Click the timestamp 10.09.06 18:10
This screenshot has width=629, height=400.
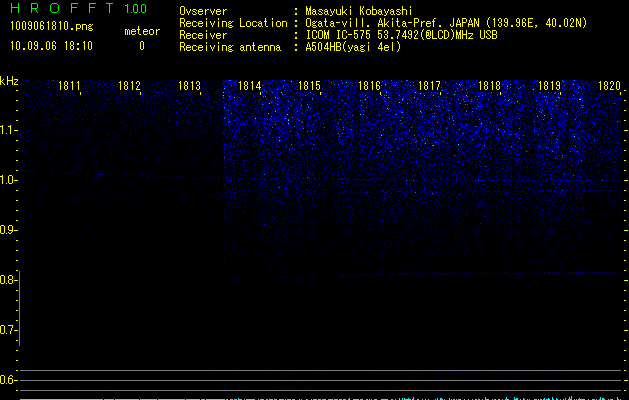[51, 46]
